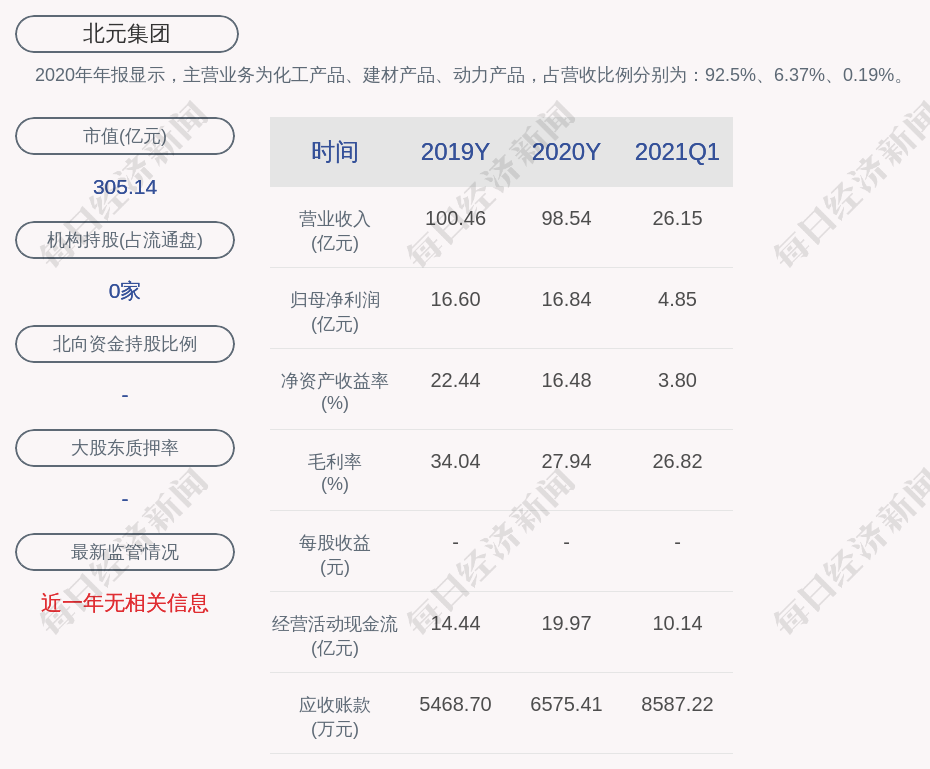Image resolution: width=930 pixels, height=769 pixels.
Task: Click the 应收账款(万元) row label
Action: click(334, 716)
